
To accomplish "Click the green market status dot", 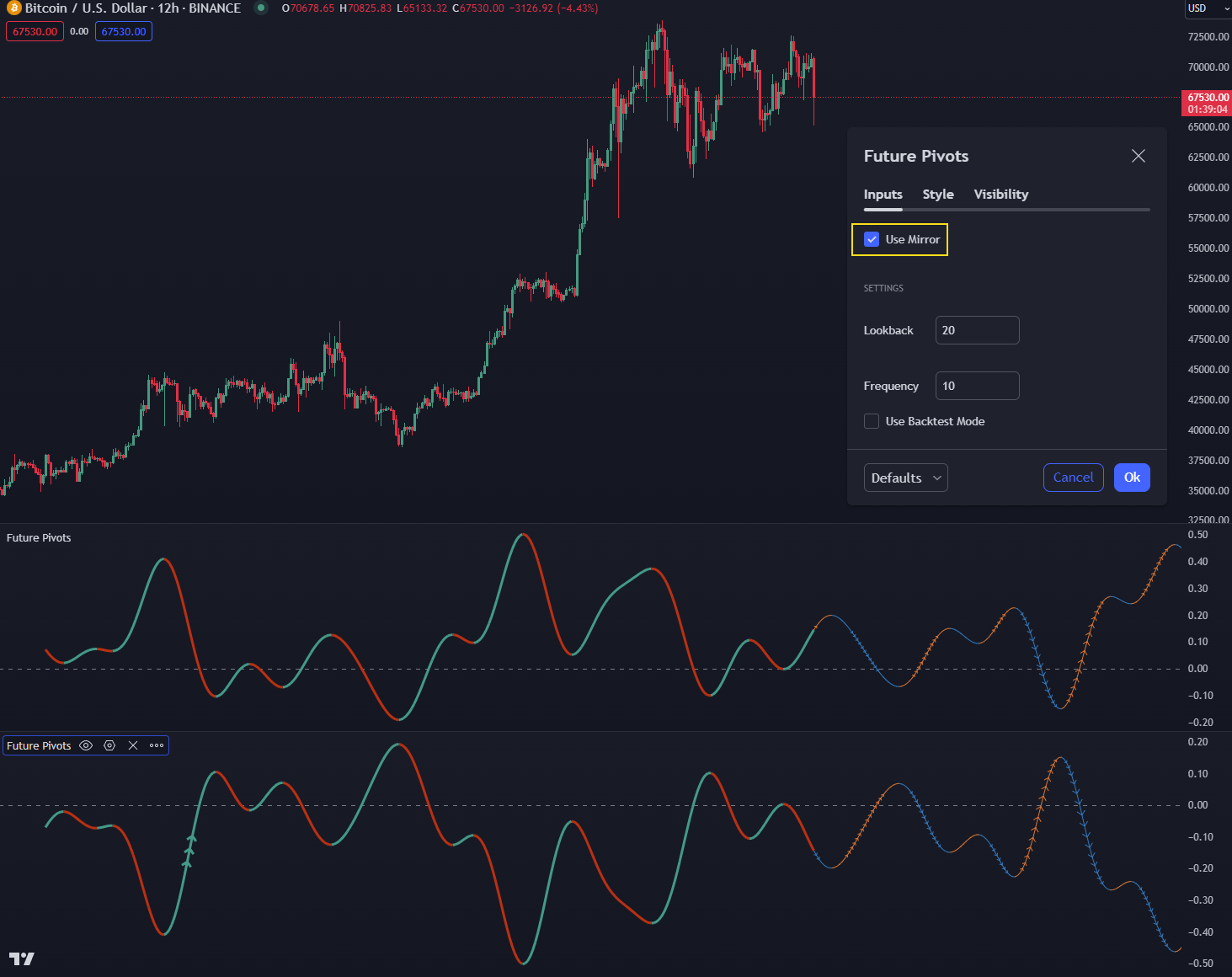I will pos(261,8).
